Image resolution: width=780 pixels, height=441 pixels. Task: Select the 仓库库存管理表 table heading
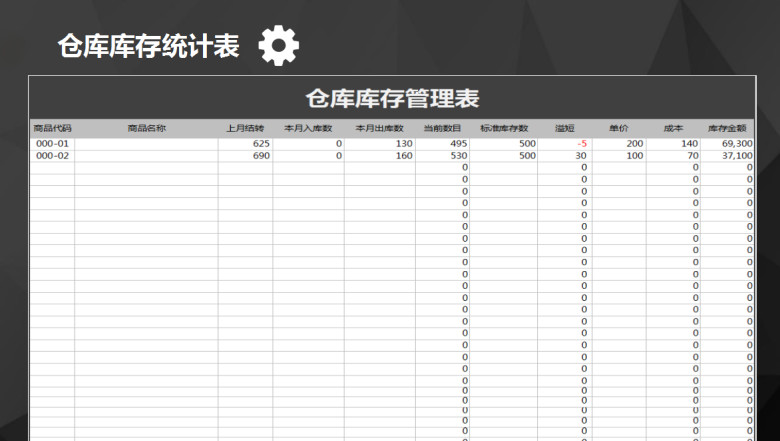392,98
